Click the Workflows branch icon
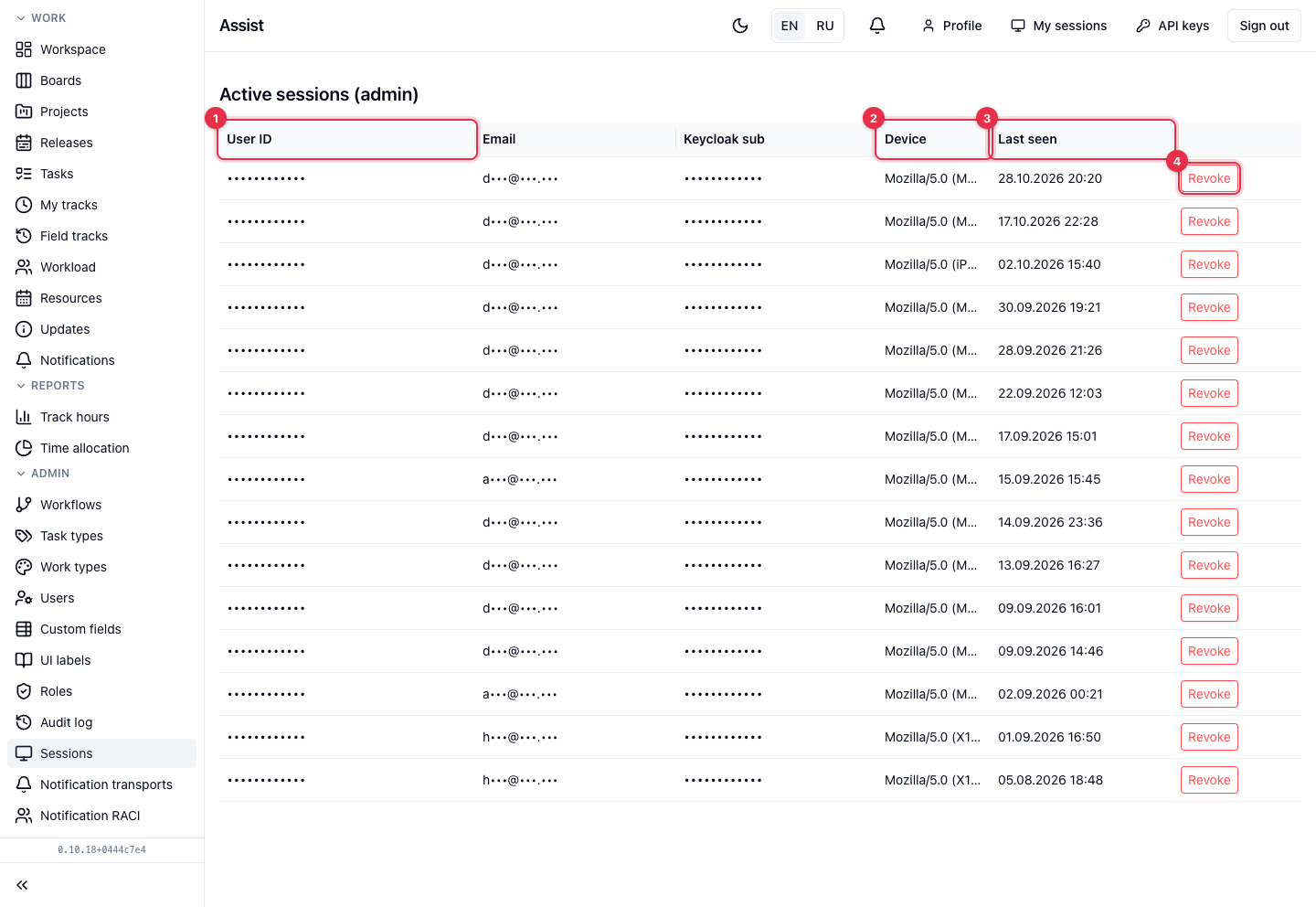Image resolution: width=1316 pixels, height=907 pixels. (24, 505)
